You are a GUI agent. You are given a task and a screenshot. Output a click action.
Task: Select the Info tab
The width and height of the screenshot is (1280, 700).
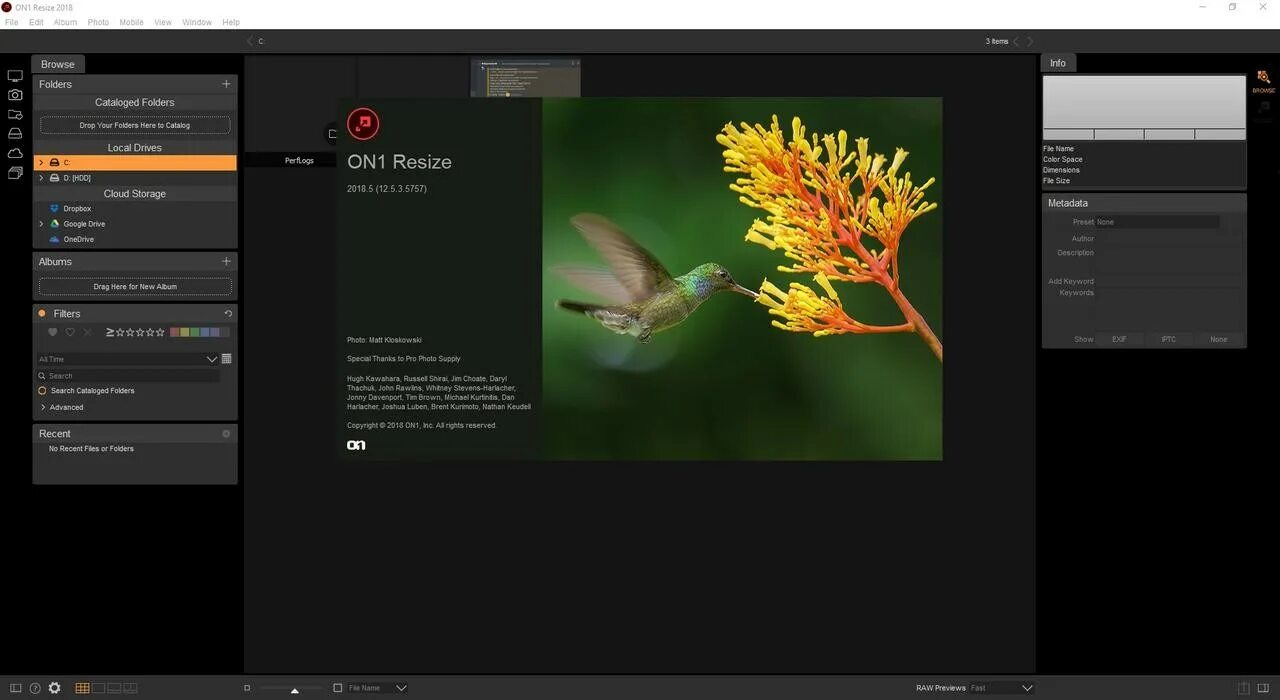tap(1058, 63)
